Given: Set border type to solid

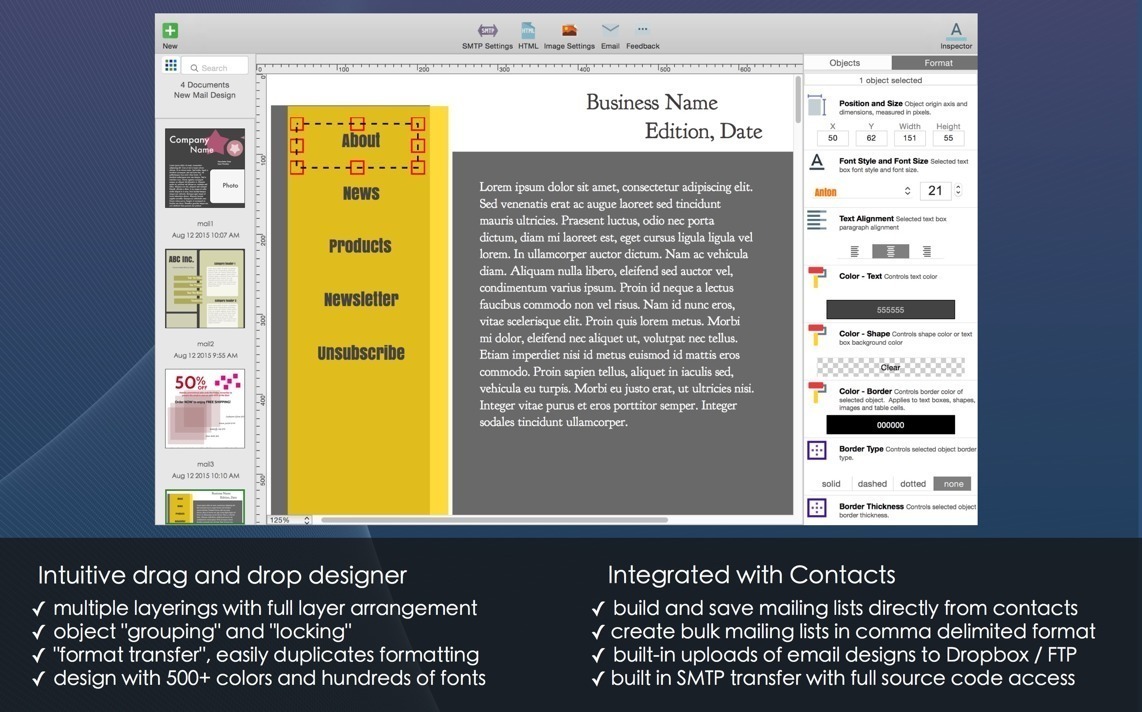Looking at the screenshot, I should [831, 484].
